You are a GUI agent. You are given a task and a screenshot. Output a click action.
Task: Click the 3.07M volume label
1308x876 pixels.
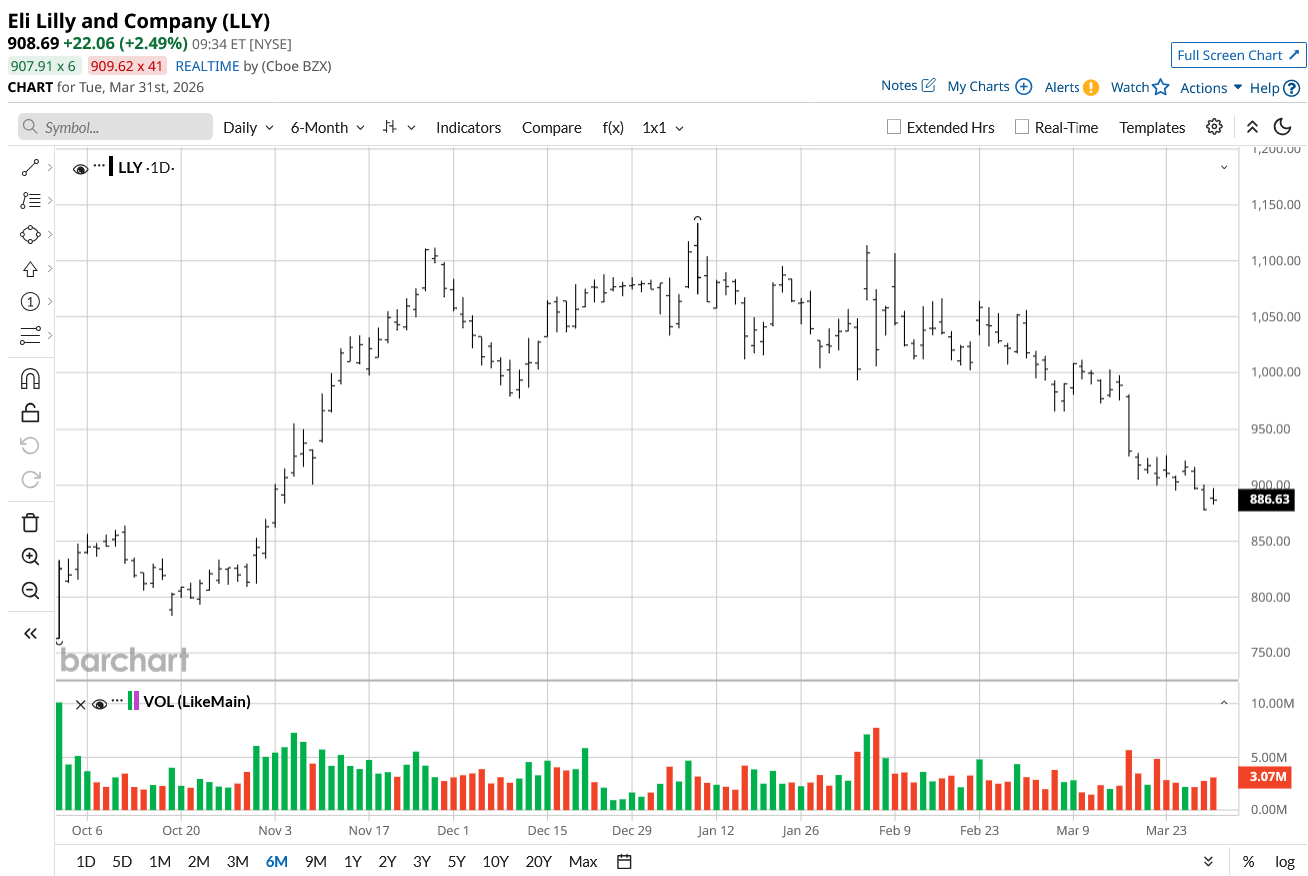coord(1265,776)
